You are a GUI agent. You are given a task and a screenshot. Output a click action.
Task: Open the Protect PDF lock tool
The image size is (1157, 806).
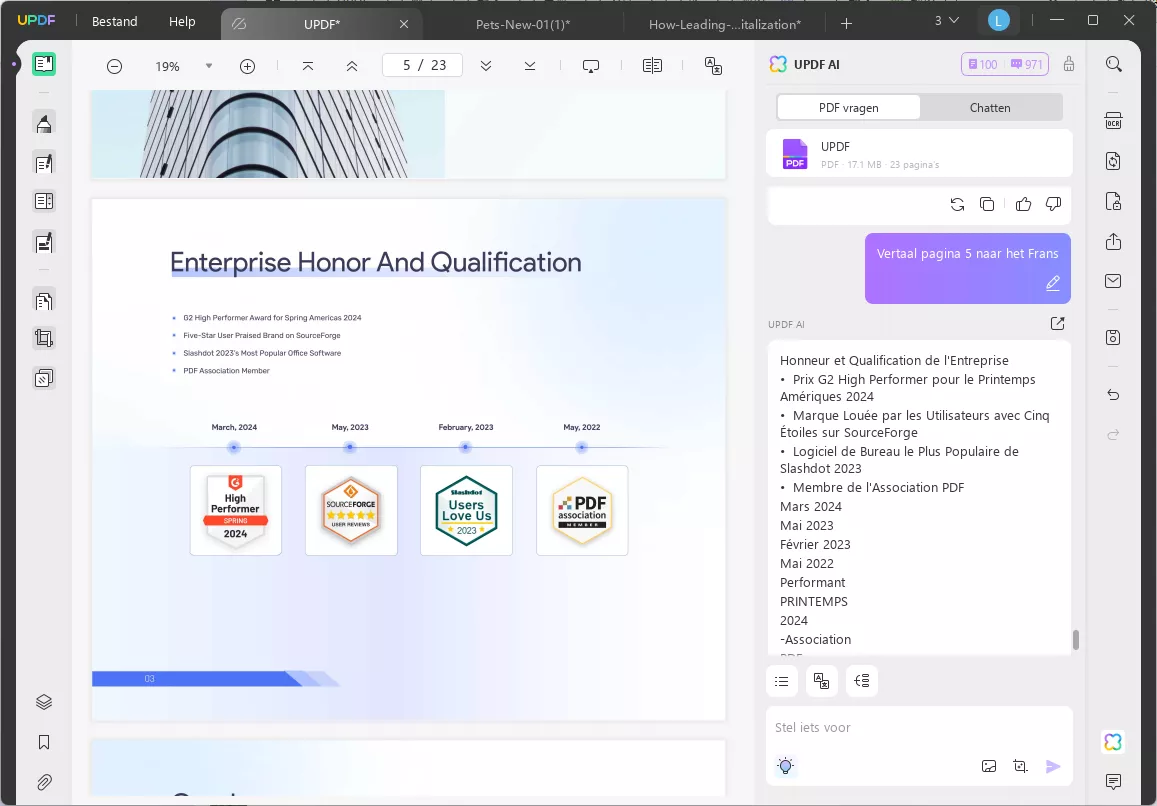[1113, 202]
